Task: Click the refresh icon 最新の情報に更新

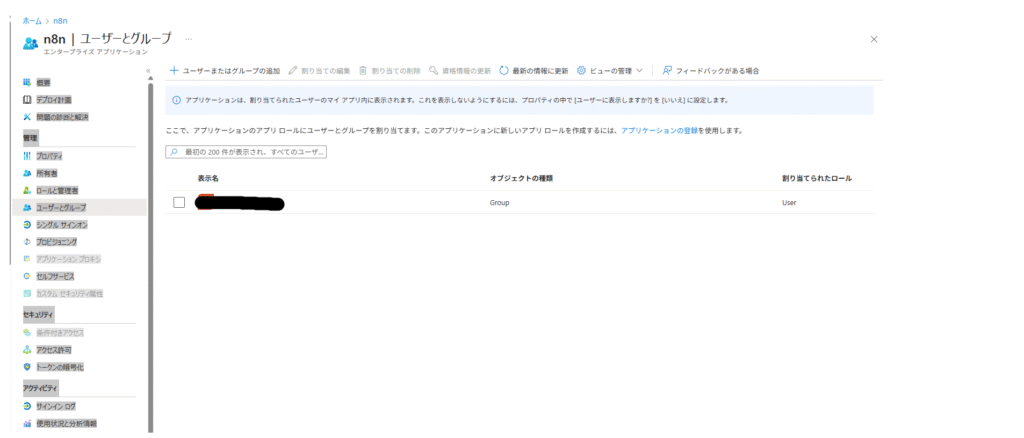Action: click(504, 71)
